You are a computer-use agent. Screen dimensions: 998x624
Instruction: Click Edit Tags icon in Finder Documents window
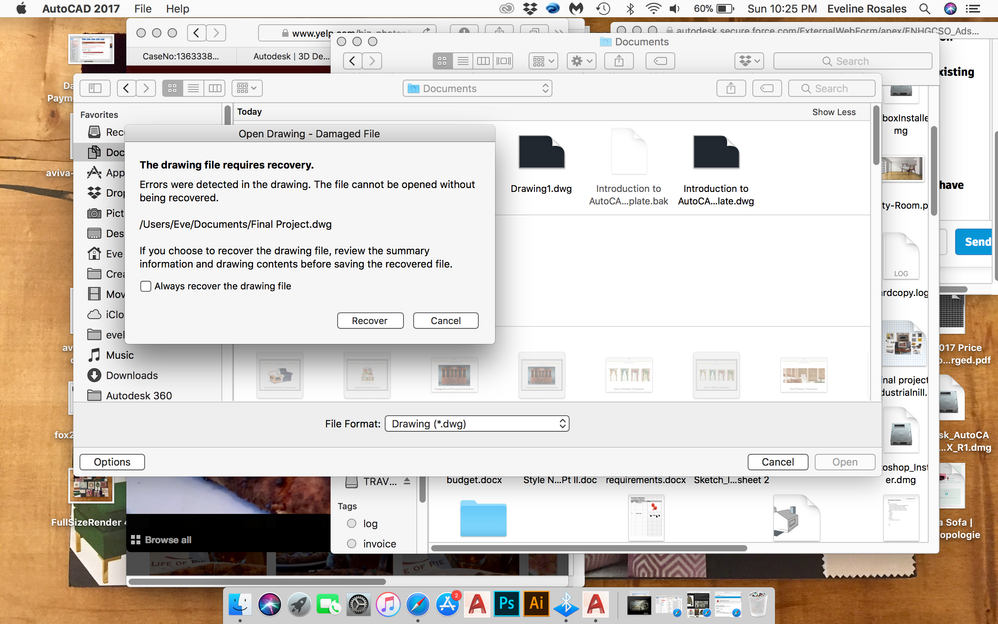click(660, 61)
